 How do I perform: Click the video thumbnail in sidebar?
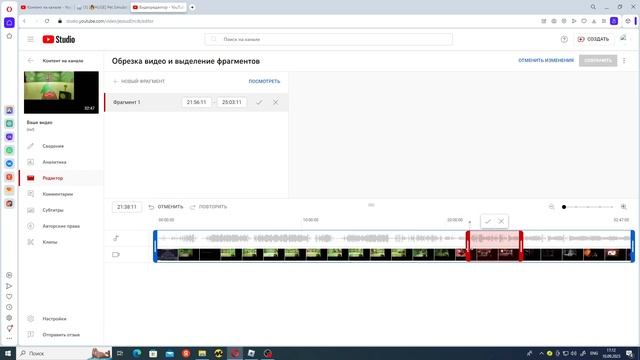click(61, 92)
